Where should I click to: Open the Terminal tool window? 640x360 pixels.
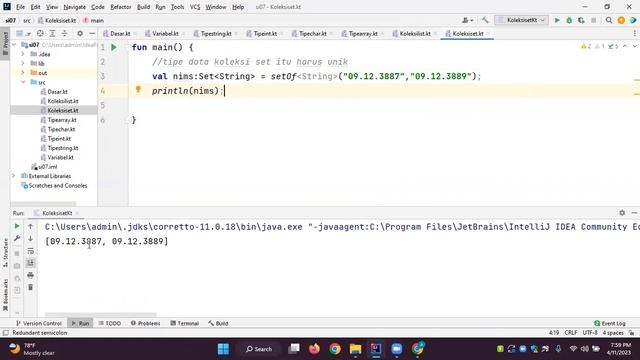[184, 323]
